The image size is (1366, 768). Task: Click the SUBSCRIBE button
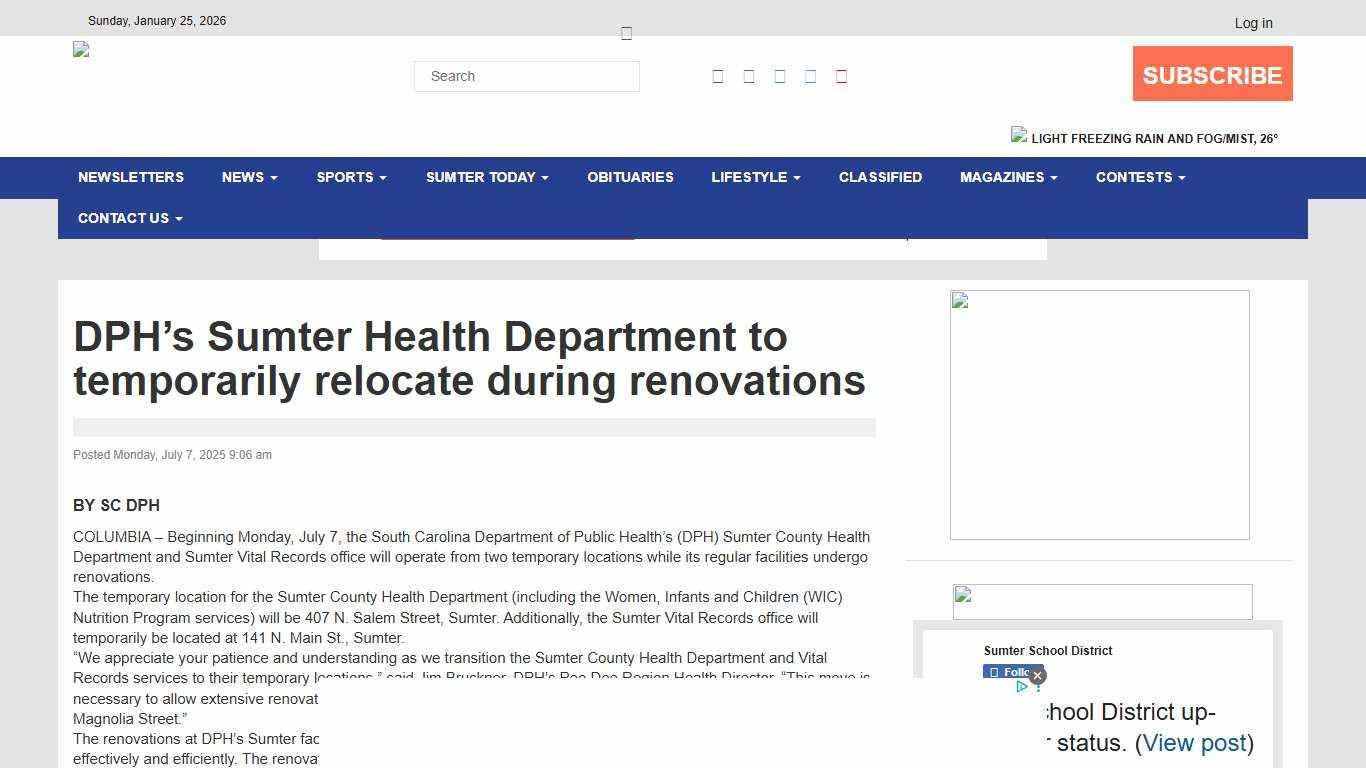coord(1212,73)
